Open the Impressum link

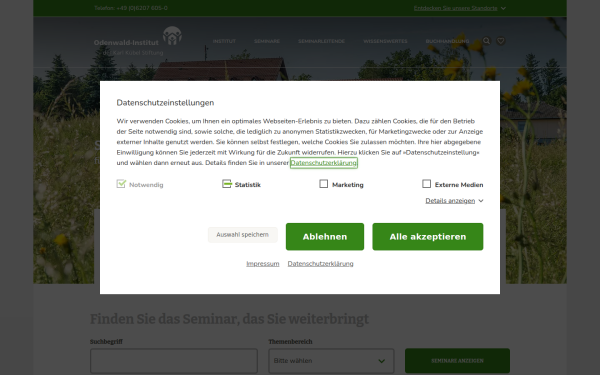(262, 264)
